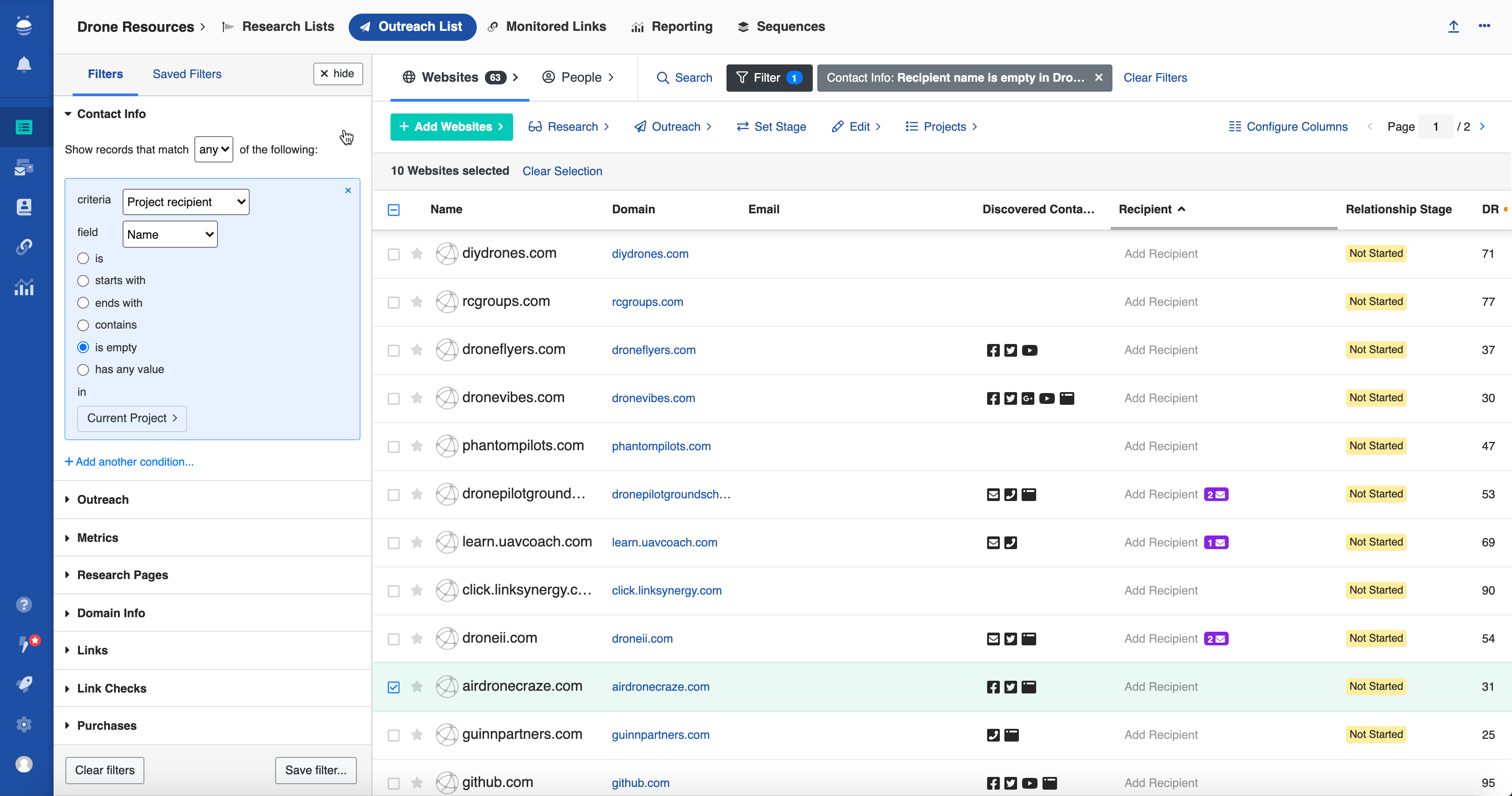Image resolution: width=1512 pixels, height=796 pixels.
Task: Open the sidebar link chain icon
Action: tap(24, 246)
